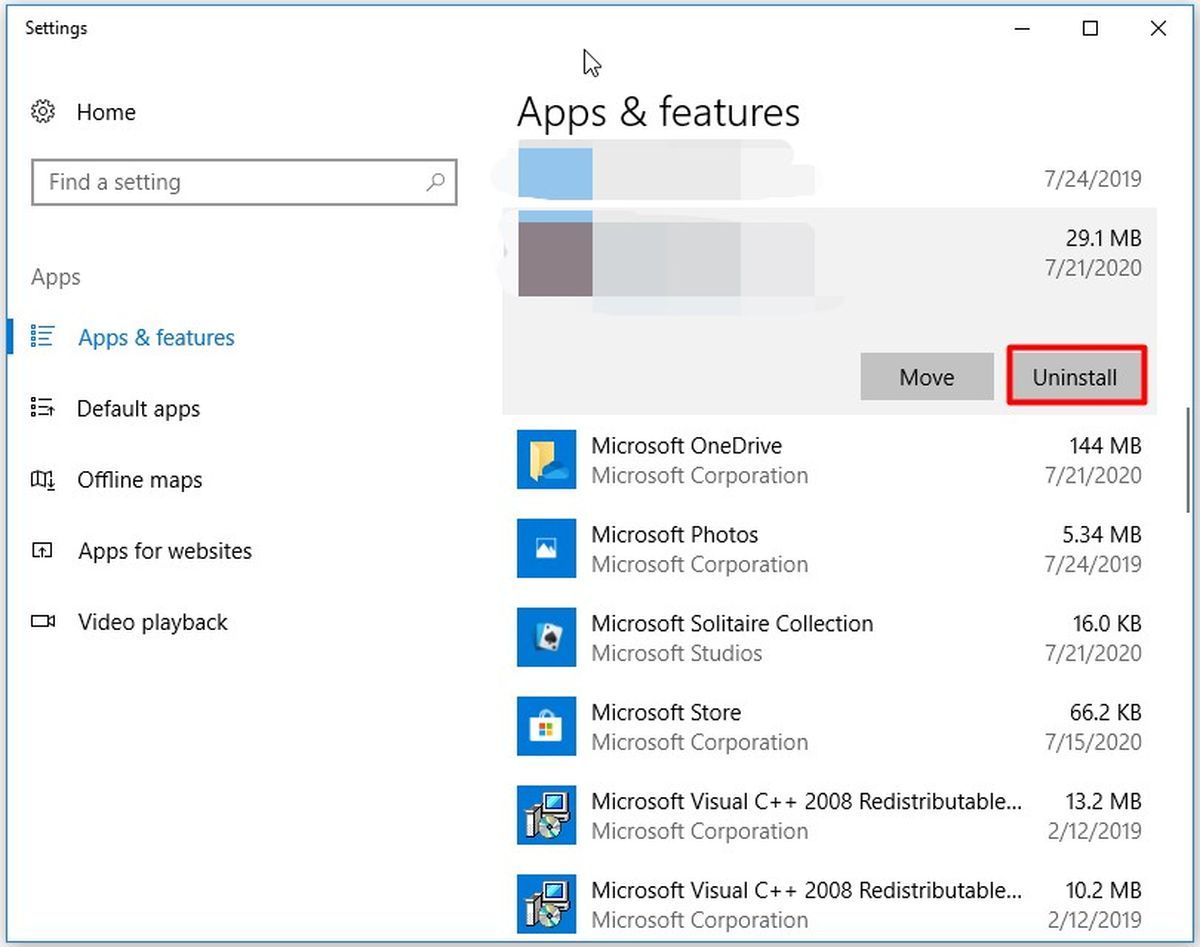Select the Microsoft Photos entry name
Screen dimensions: 1200x947
674,535
